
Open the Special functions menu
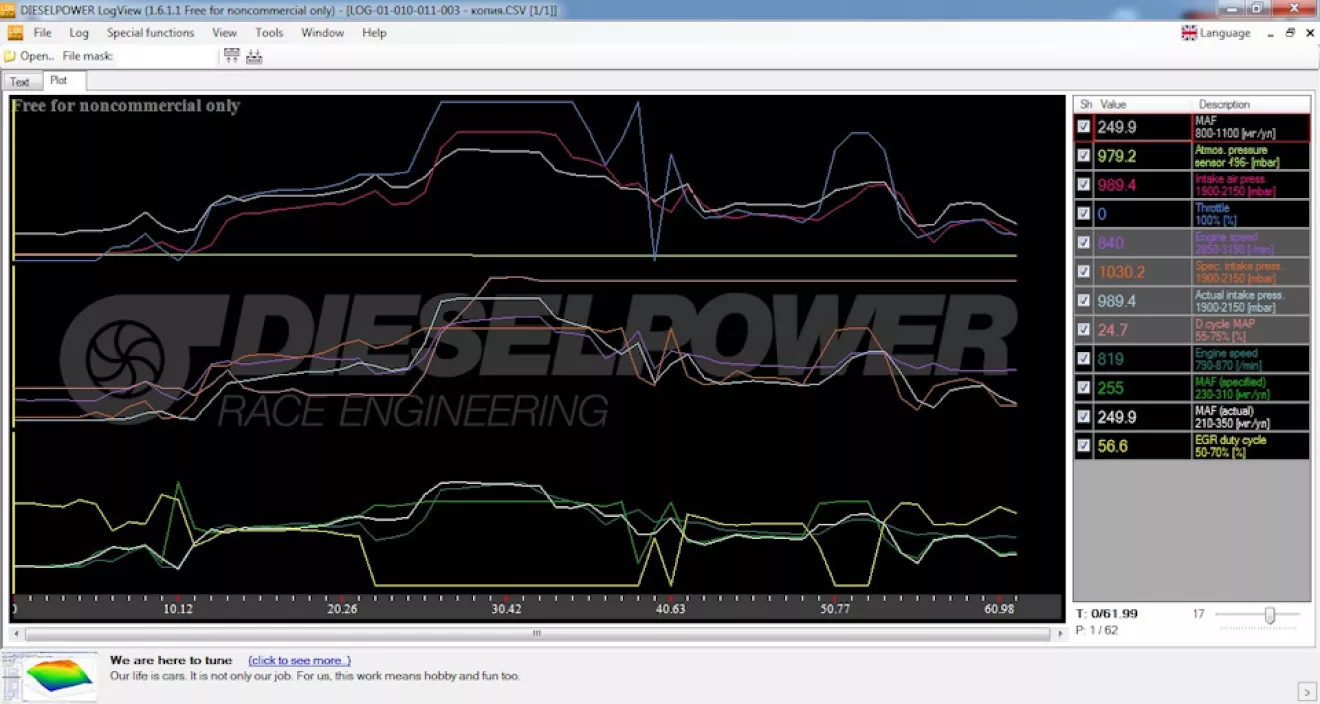point(151,33)
